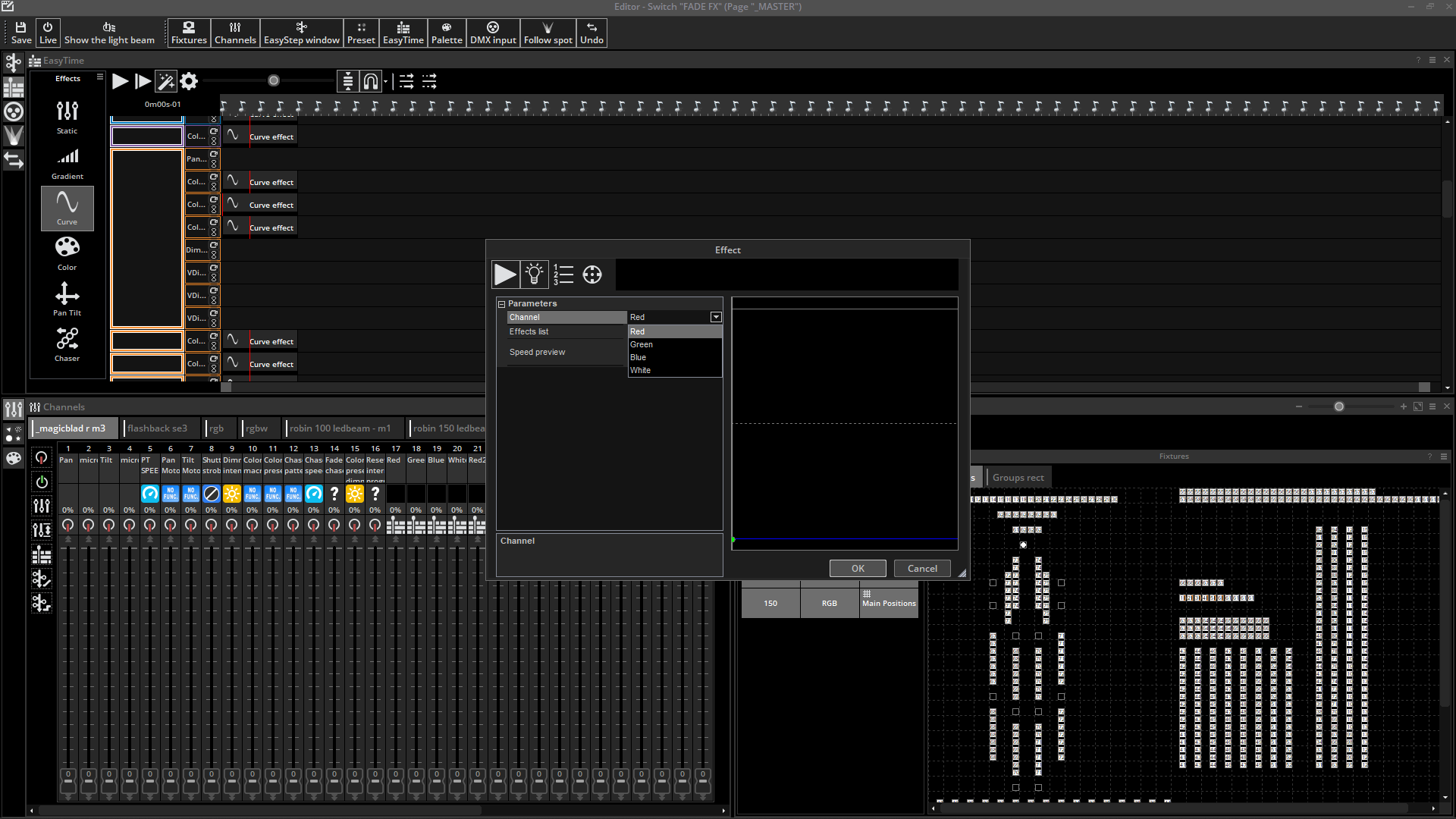Screen dimensions: 1456x819
Task: Click the flashback se3 tab in Channels
Action: (158, 428)
